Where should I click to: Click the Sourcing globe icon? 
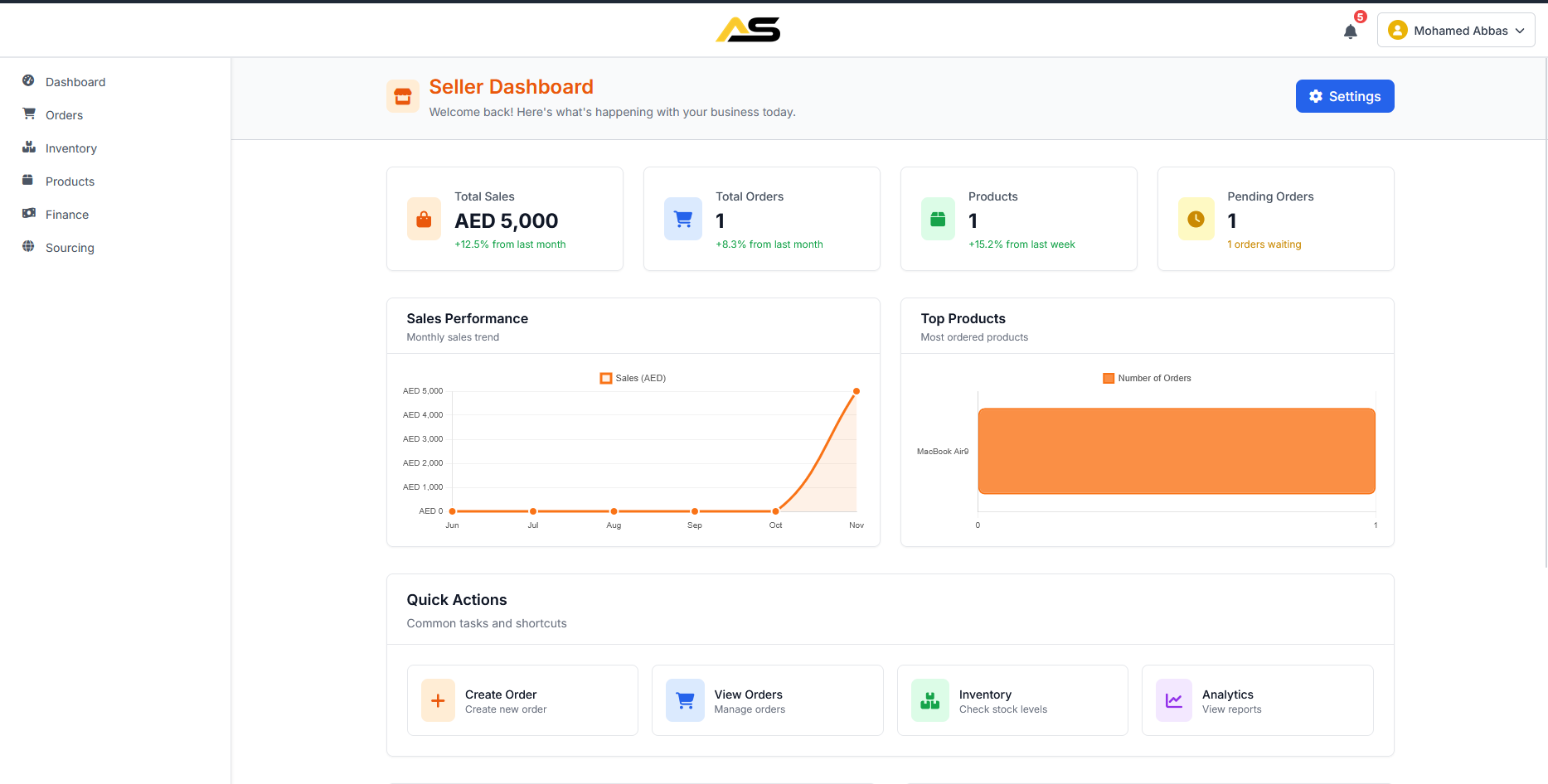point(27,246)
